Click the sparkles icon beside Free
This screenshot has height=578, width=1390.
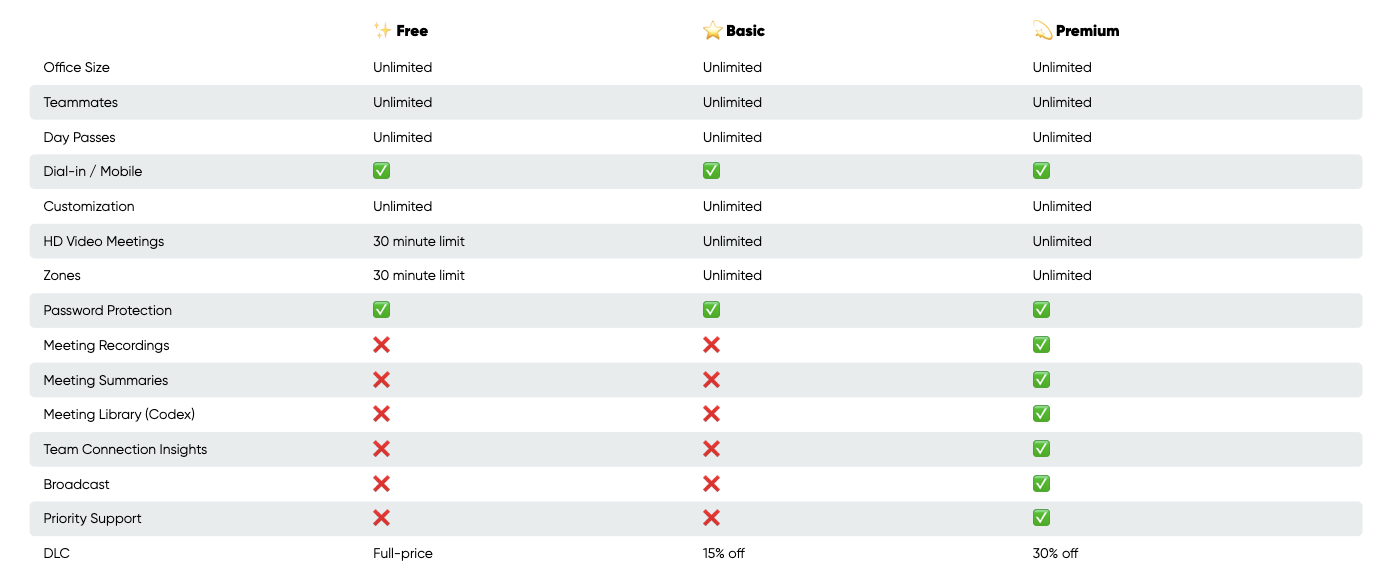pyautogui.click(x=382, y=31)
